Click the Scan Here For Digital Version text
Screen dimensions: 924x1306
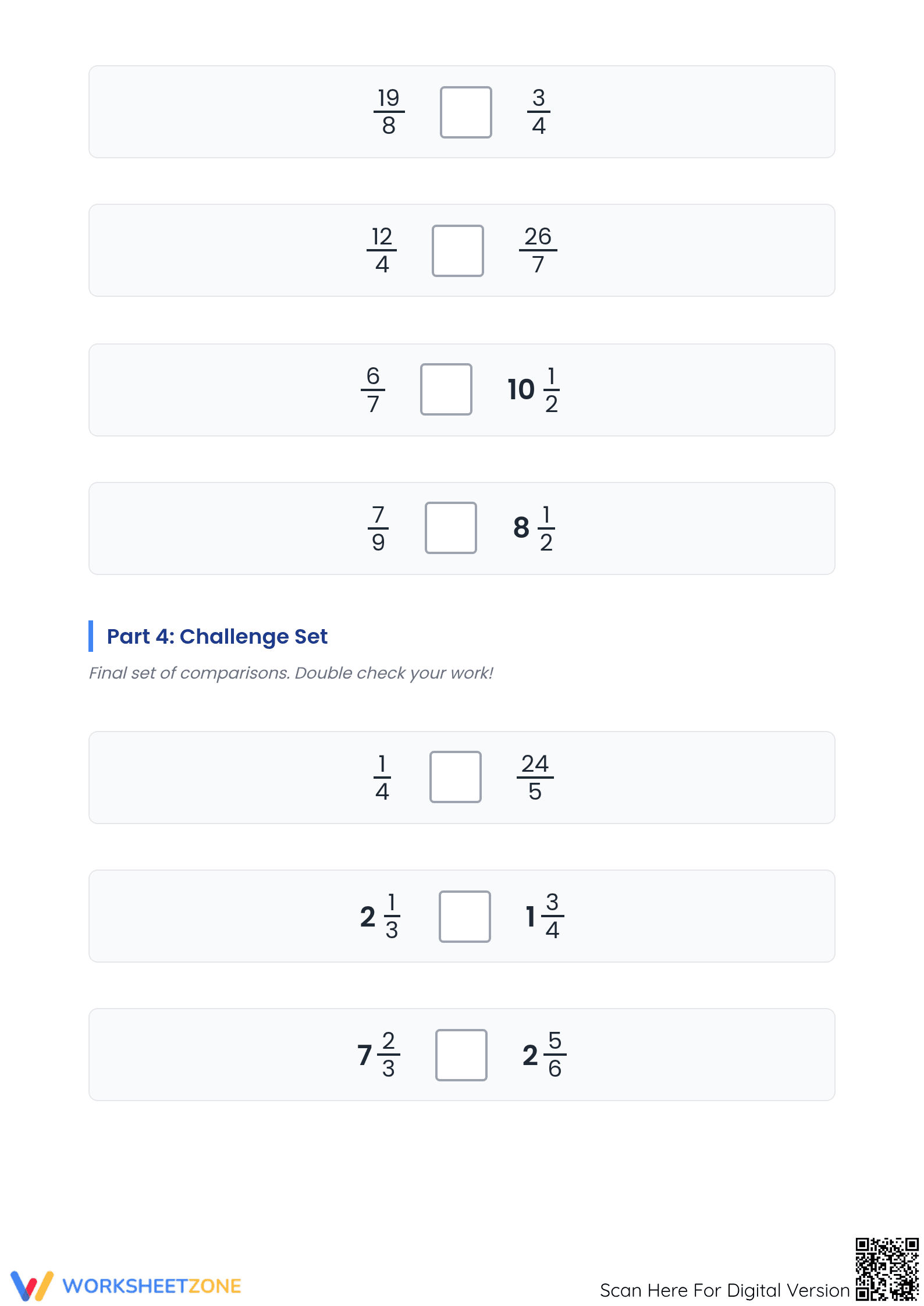click(x=724, y=1290)
